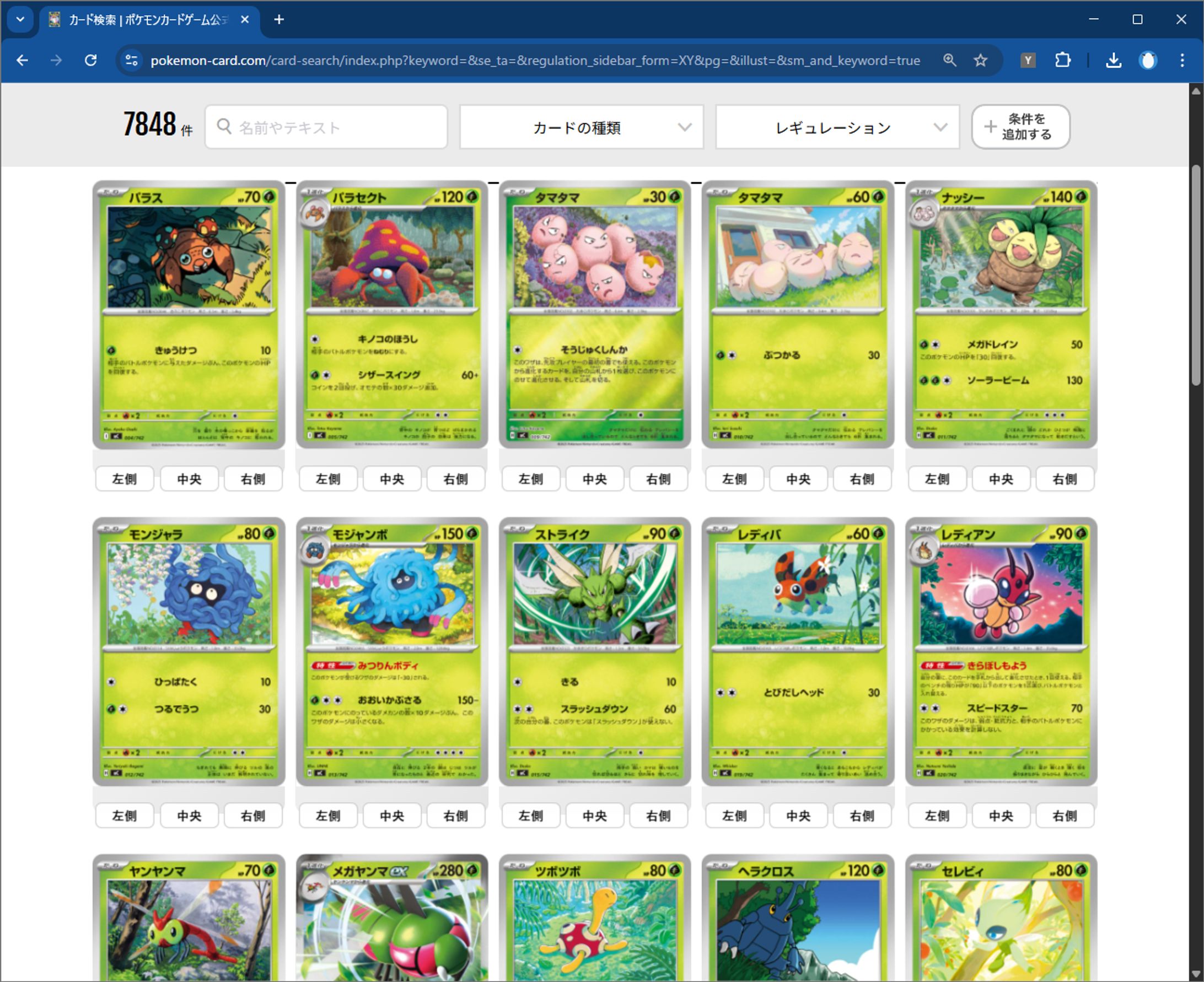The height and width of the screenshot is (982, 1204).
Task: Open the zoom magnifier in the address bar
Action: pos(949,60)
